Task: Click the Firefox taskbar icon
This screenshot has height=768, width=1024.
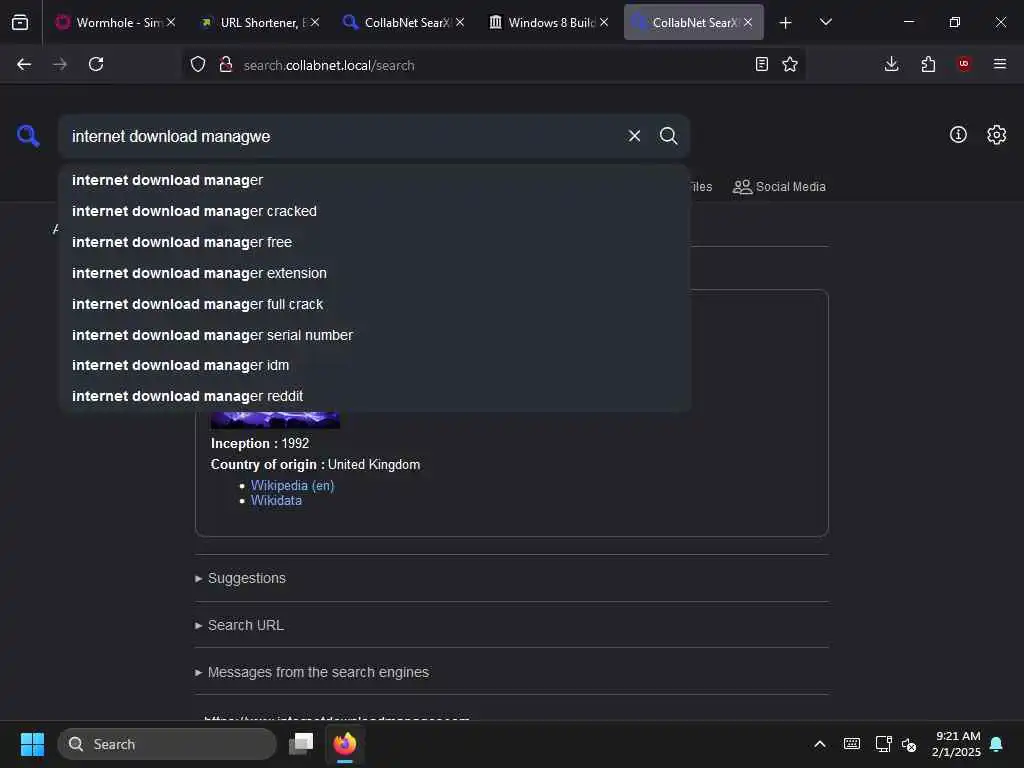Action: tap(345, 744)
